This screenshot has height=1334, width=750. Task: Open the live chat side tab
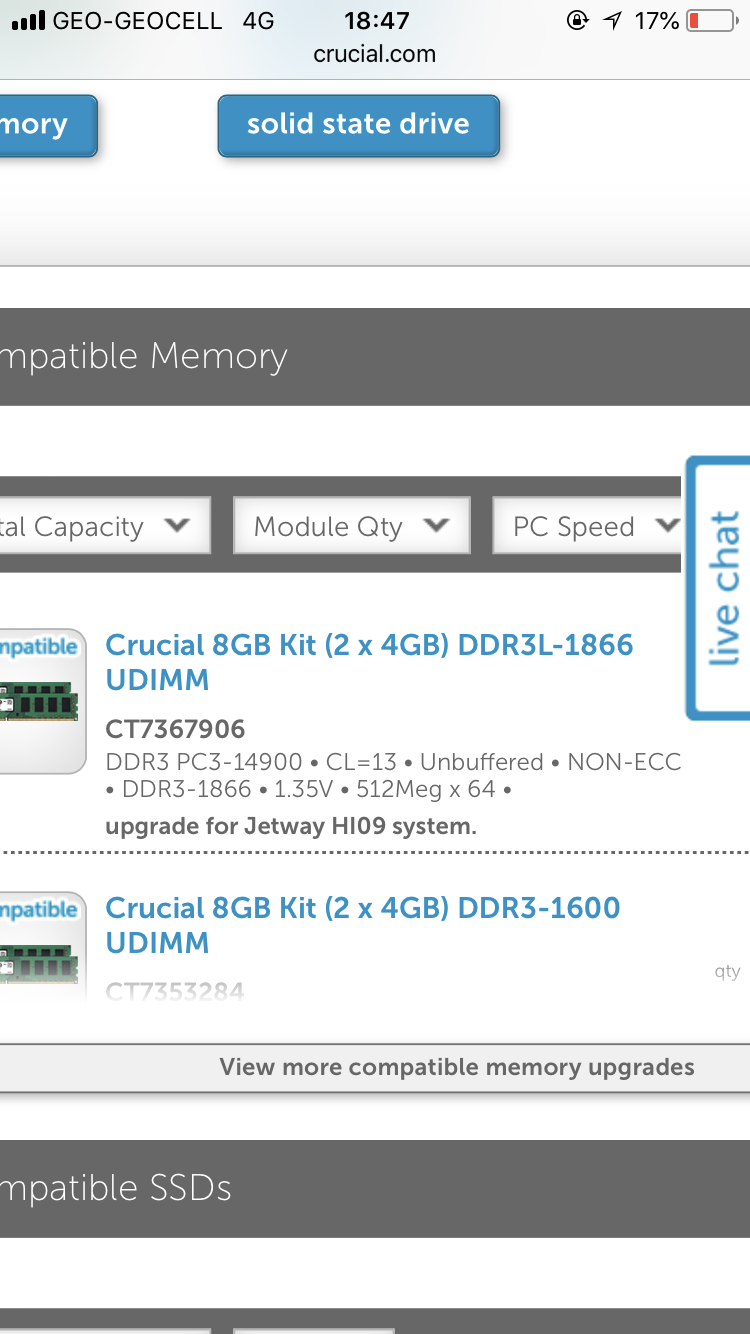click(x=721, y=588)
